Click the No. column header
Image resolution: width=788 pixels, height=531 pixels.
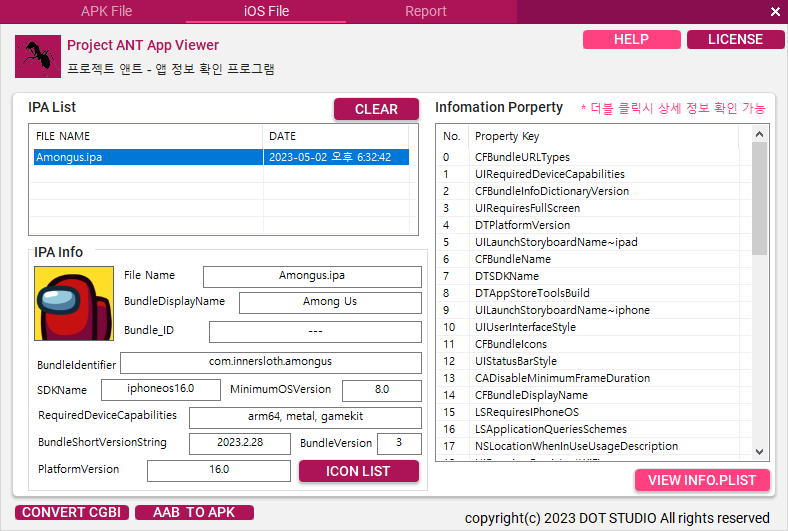452,136
